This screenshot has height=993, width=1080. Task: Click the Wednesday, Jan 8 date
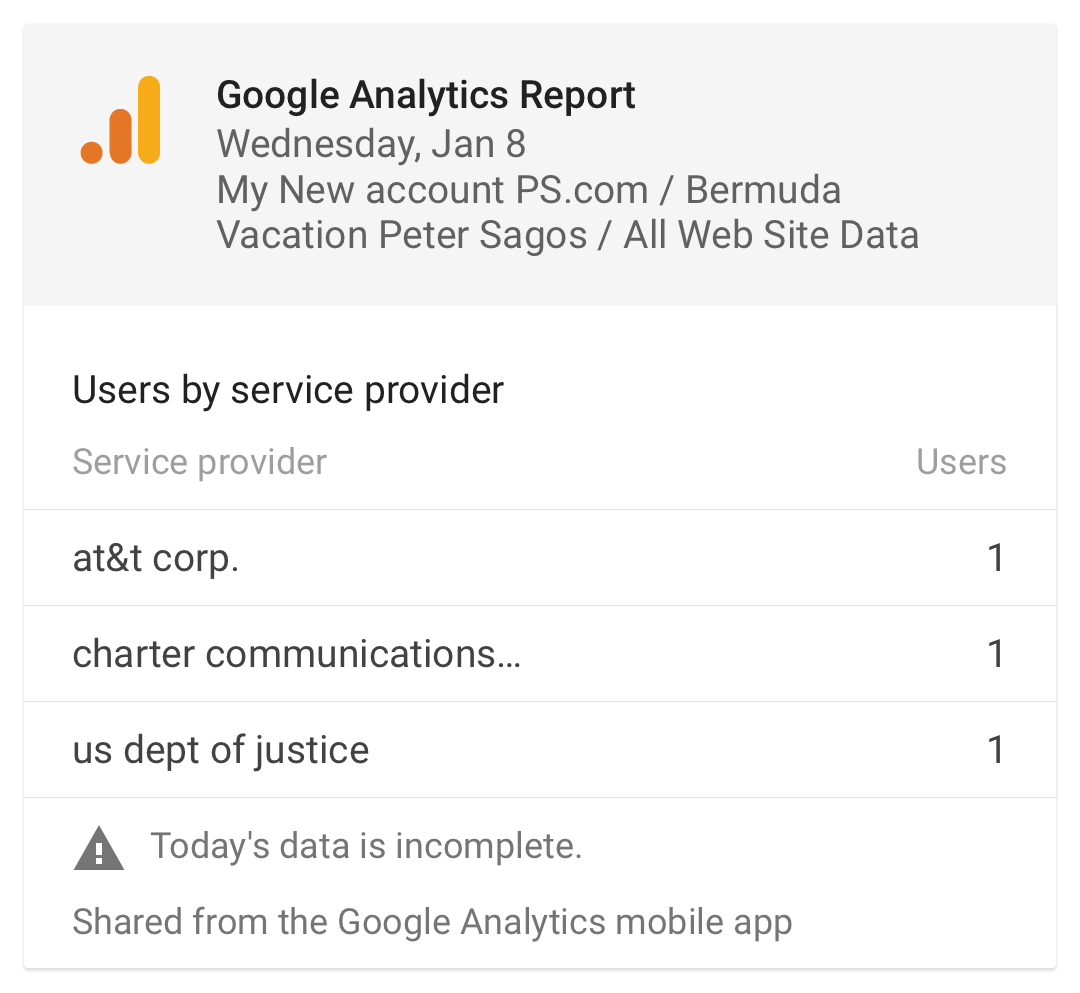(371, 144)
